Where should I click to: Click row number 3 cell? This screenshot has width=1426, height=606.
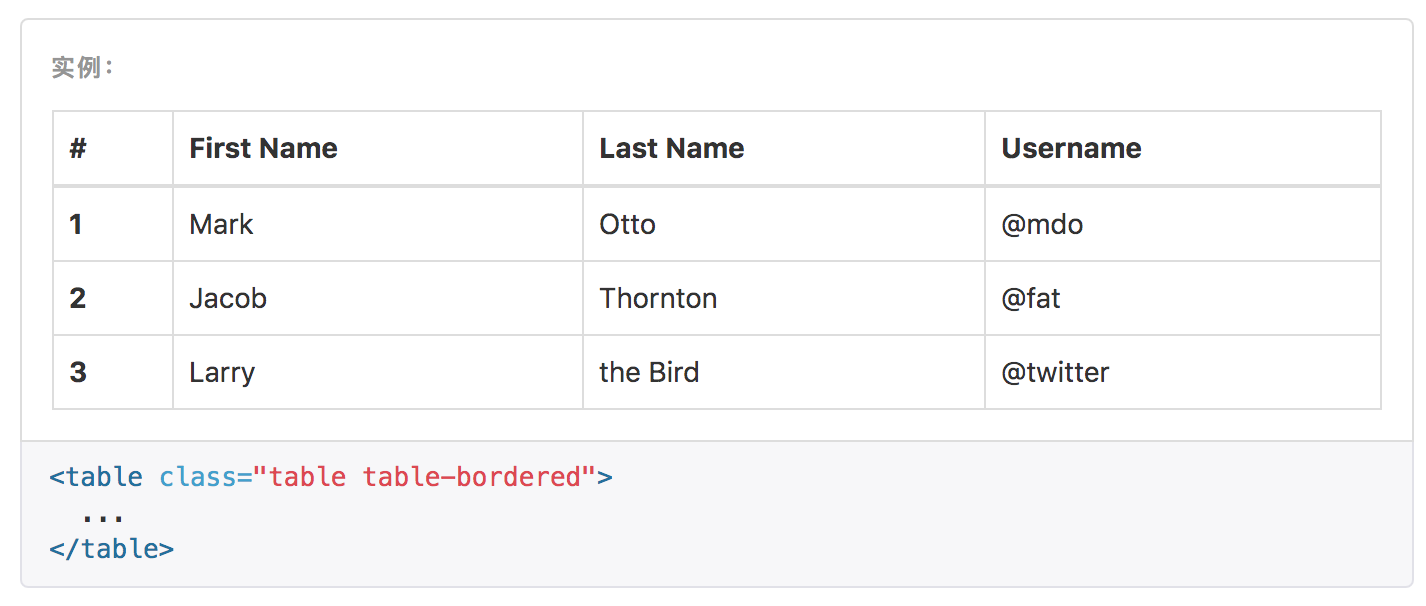[113, 372]
